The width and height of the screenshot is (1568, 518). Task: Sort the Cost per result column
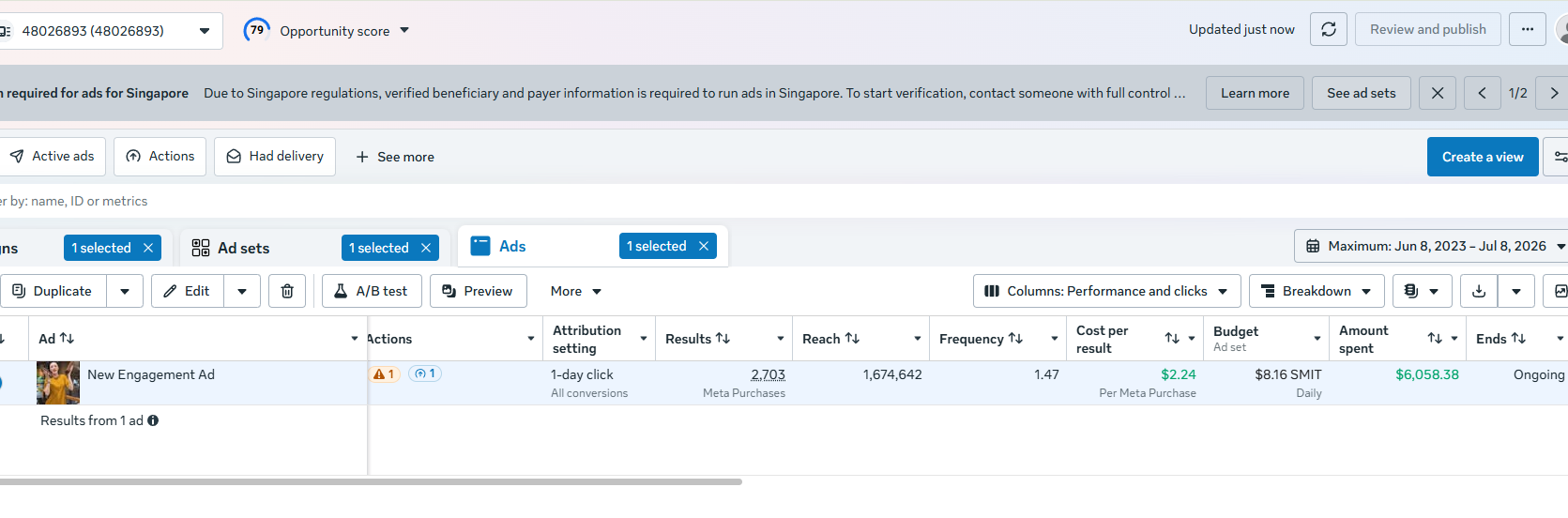click(x=1172, y=338)
